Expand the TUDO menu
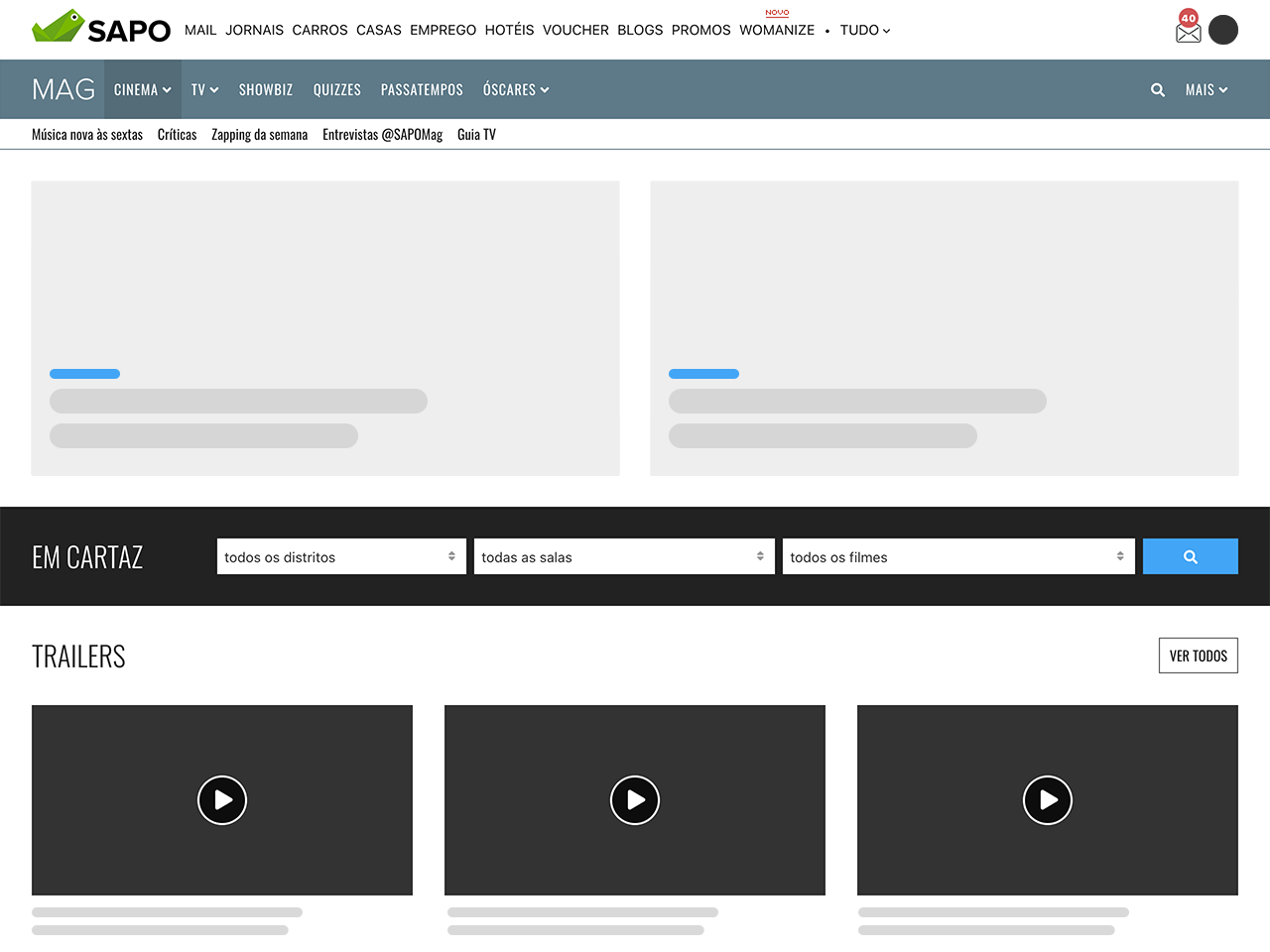 (863, 30)
